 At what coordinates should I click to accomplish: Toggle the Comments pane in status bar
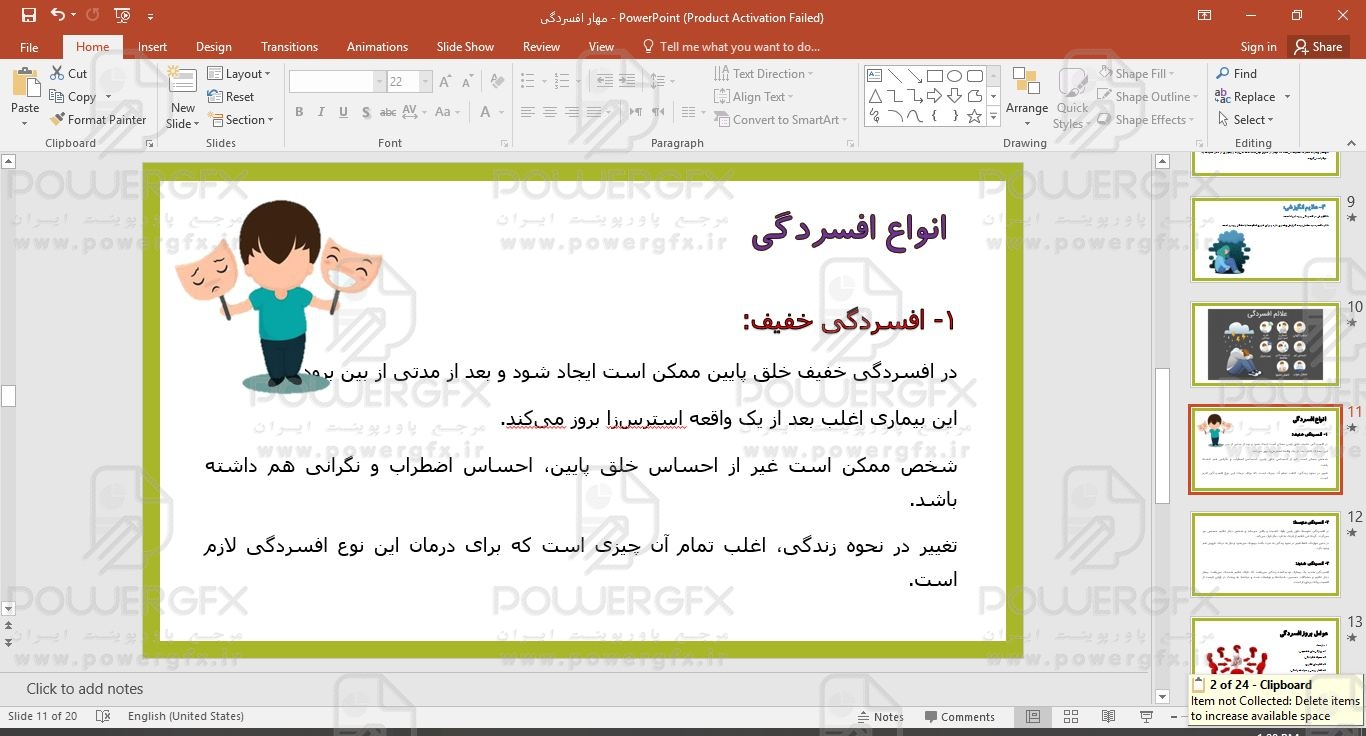click(x=959, y=717)
